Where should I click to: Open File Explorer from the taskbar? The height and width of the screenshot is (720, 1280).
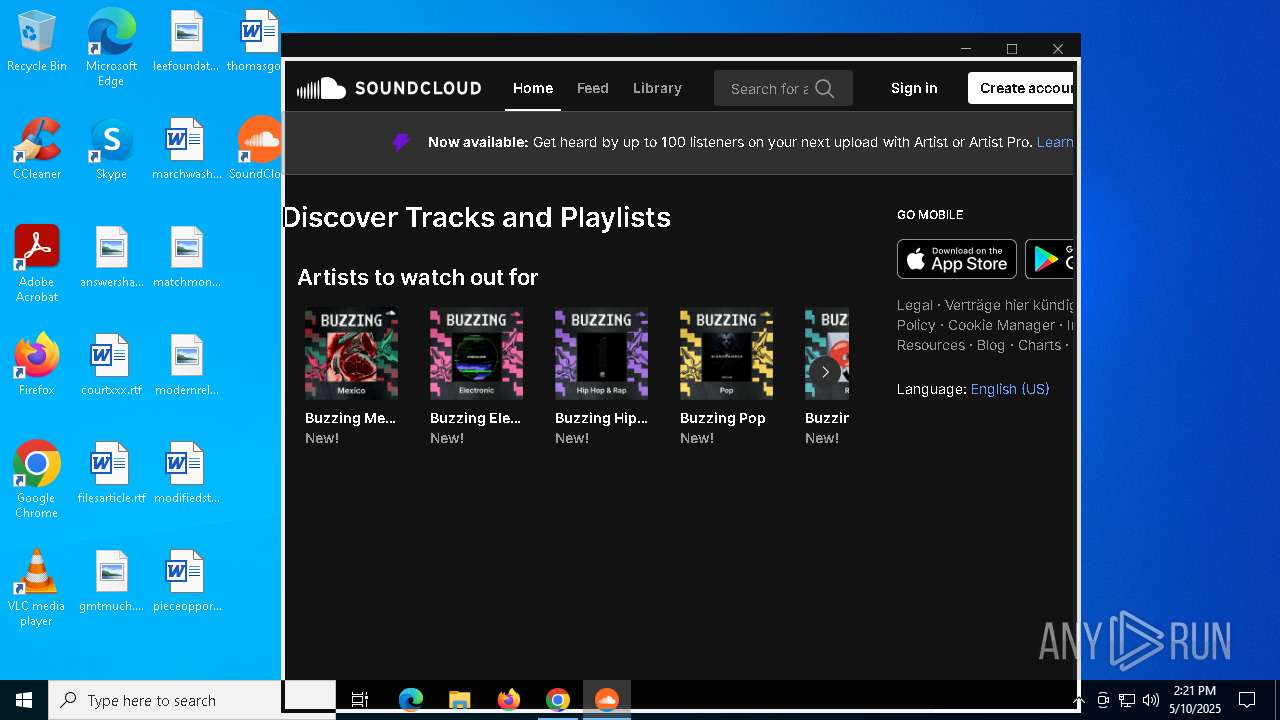click(x=459, y=700)
